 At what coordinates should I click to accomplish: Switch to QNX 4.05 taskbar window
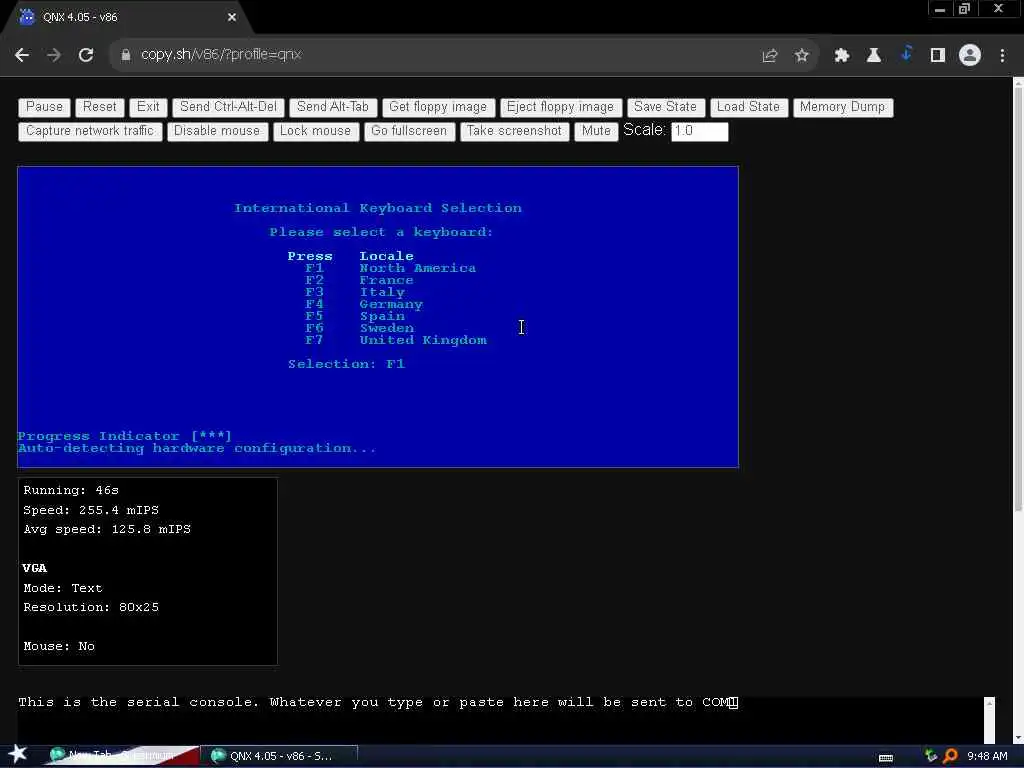point(280,756)
